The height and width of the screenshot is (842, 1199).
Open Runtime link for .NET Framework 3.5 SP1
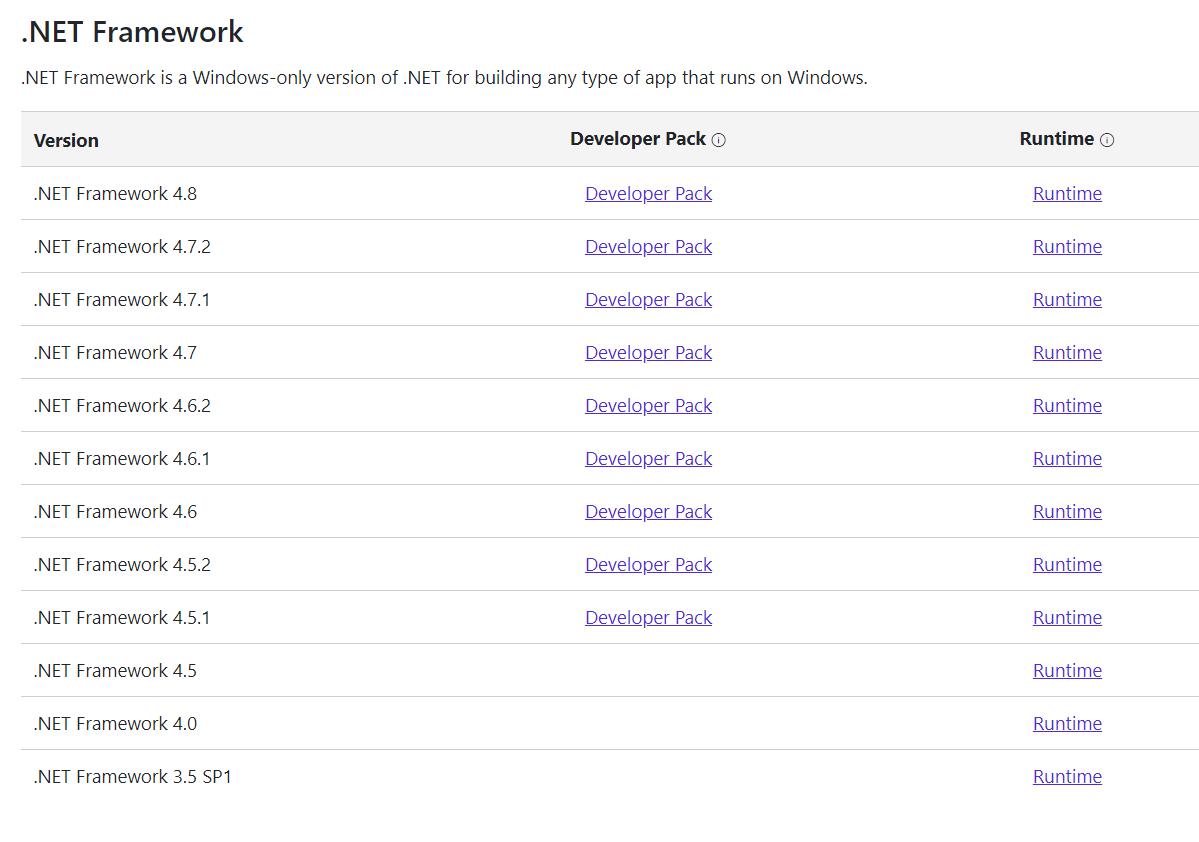point(1067,777)
